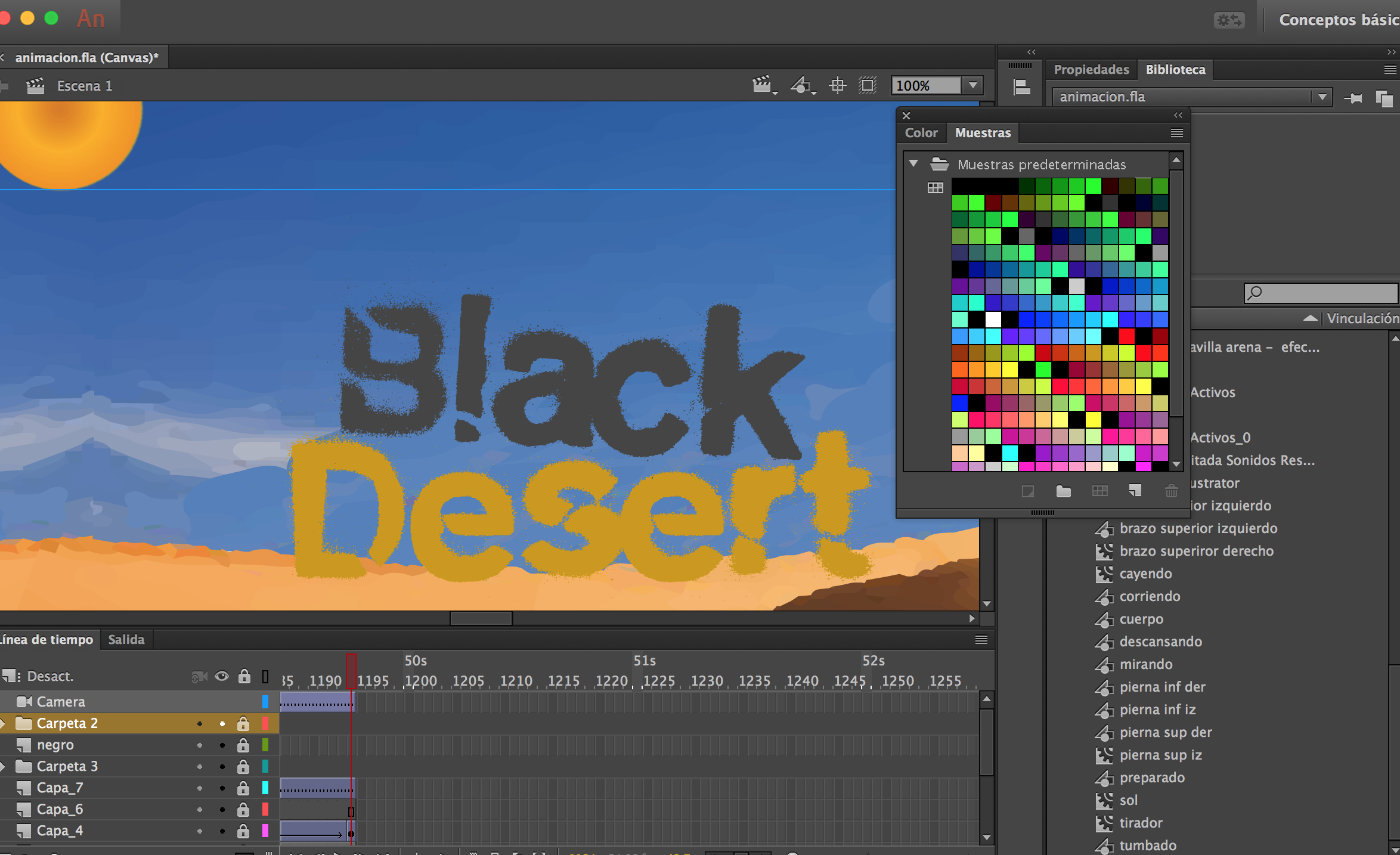Switch to the Propiedades tab
Screen dimensions: 1400x855
coord(1091,70)
